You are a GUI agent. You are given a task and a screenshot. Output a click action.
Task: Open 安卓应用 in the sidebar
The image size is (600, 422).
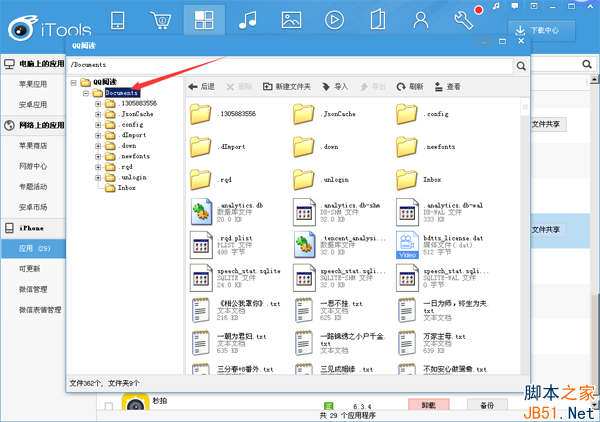33,104
